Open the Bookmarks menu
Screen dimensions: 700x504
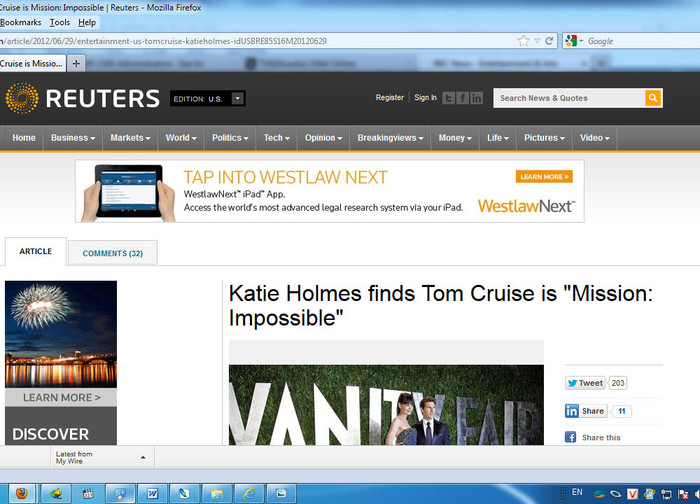21,22
